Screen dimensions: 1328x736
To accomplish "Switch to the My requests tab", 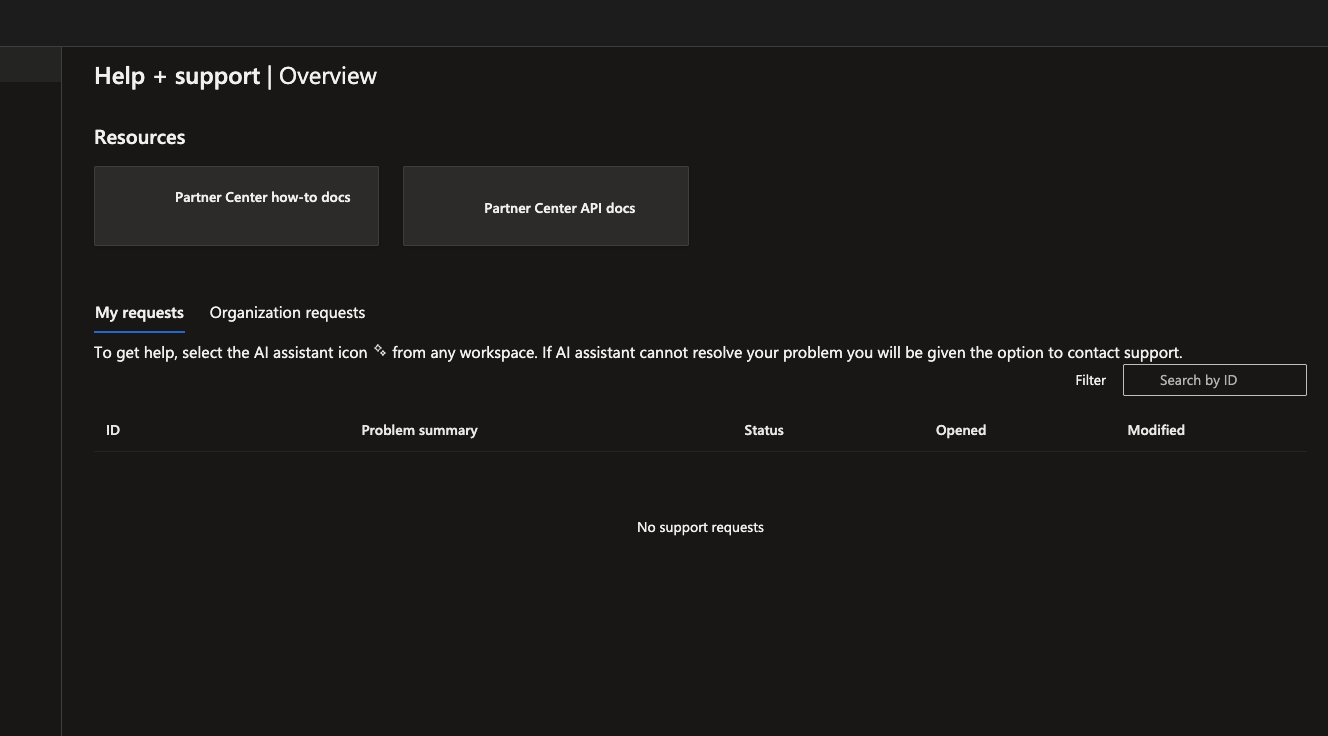I will pyautogui.click(x=139, y=313).
